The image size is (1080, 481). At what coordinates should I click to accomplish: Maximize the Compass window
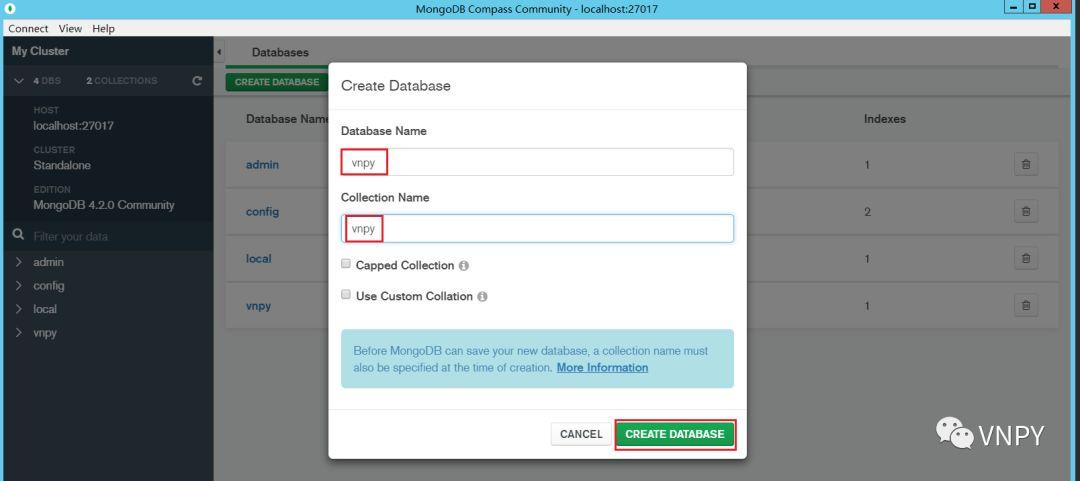coord(1032,6)
